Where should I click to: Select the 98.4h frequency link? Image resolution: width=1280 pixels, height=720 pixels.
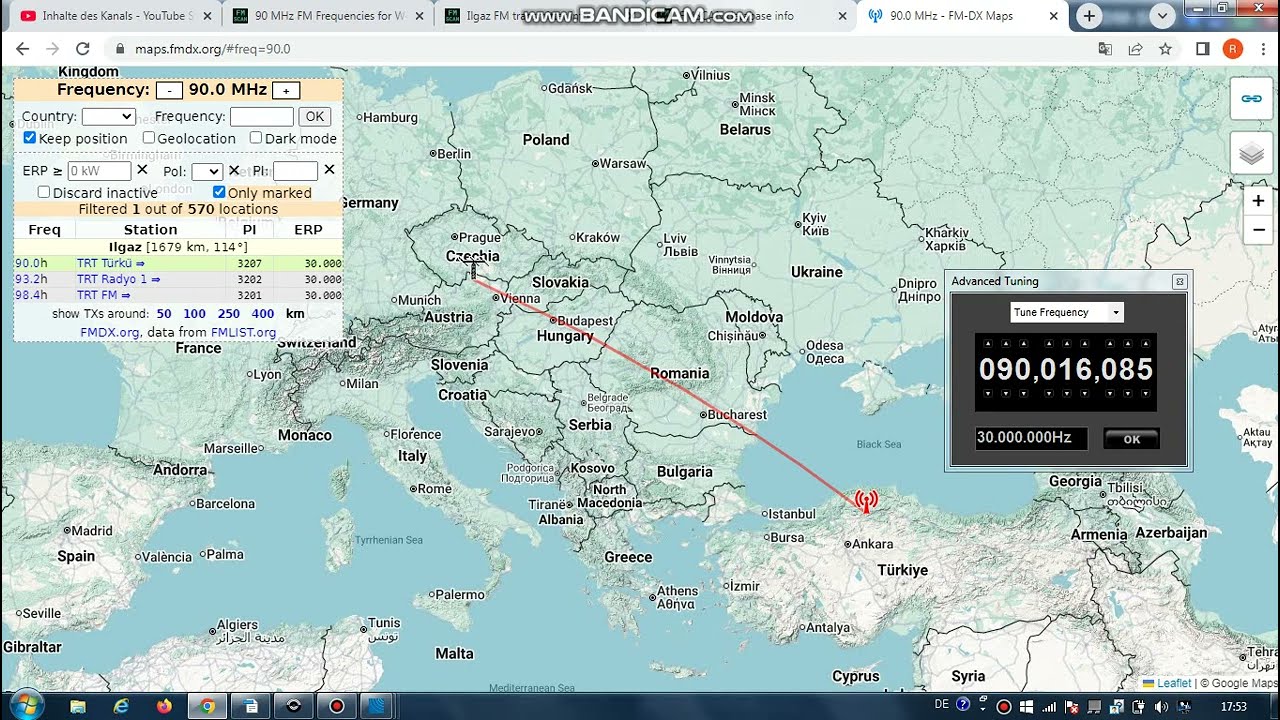click(x=31, y=295)
